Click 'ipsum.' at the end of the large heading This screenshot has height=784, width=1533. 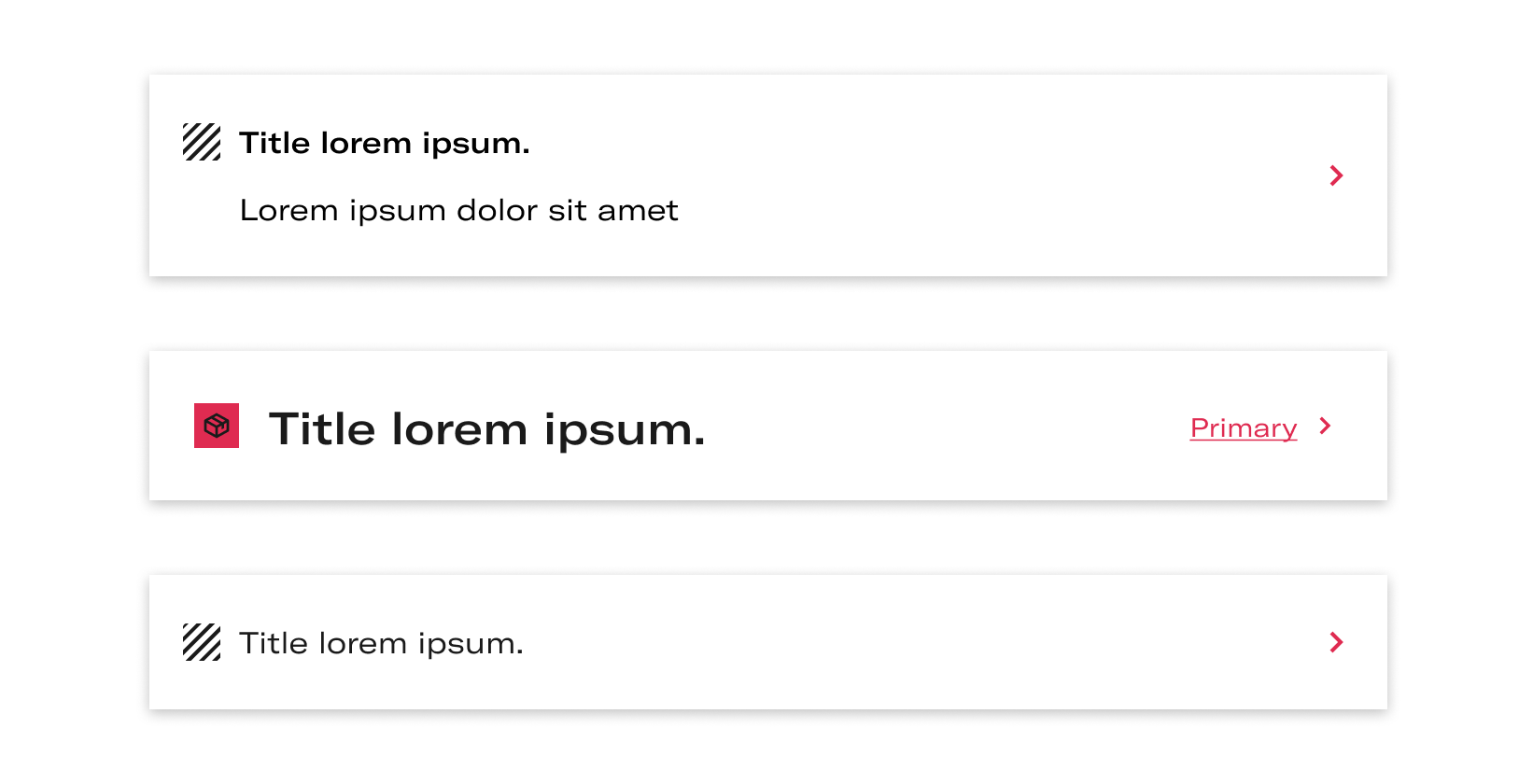(625, 431)
